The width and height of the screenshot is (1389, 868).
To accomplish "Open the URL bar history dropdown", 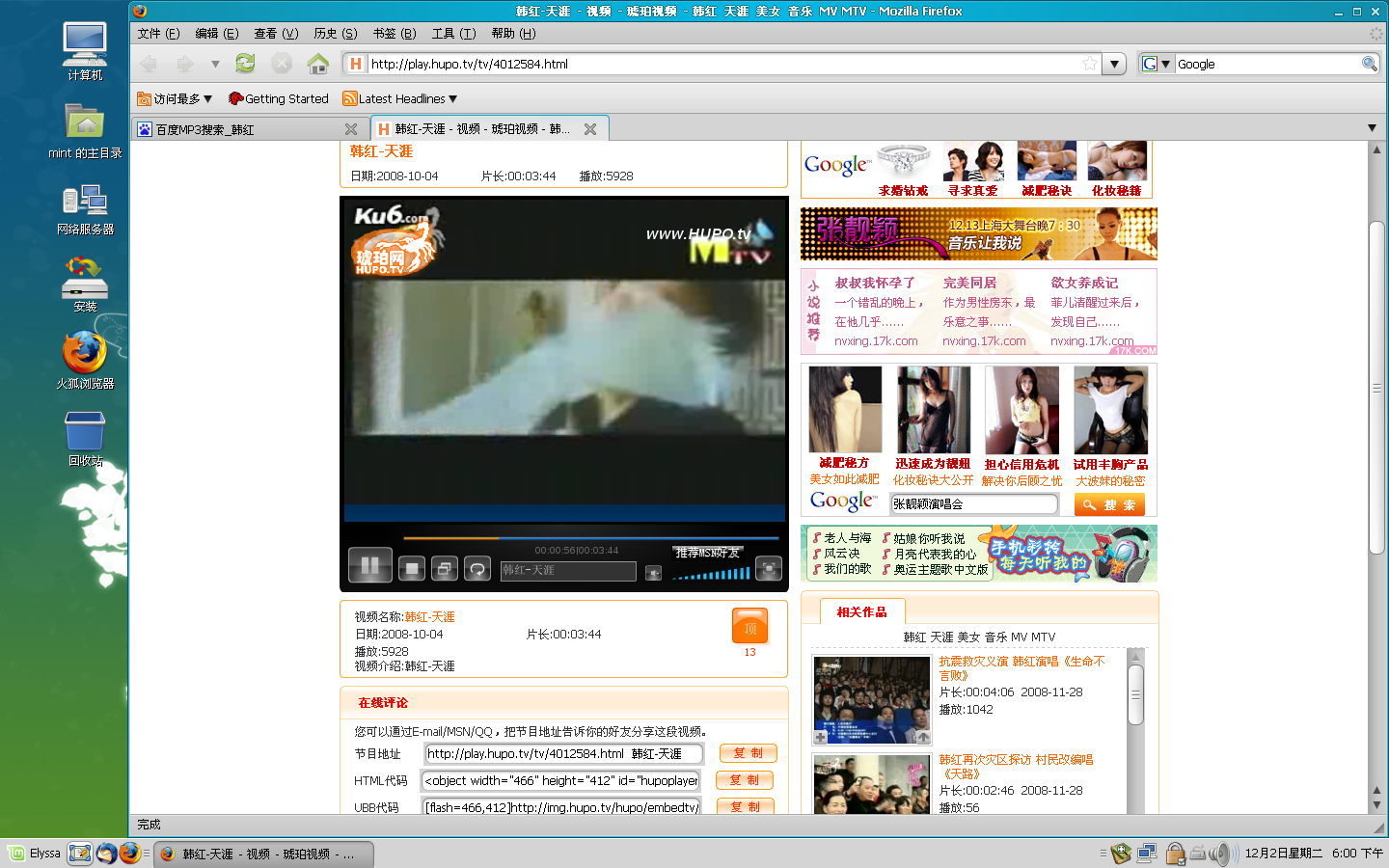I will 1115,64.
